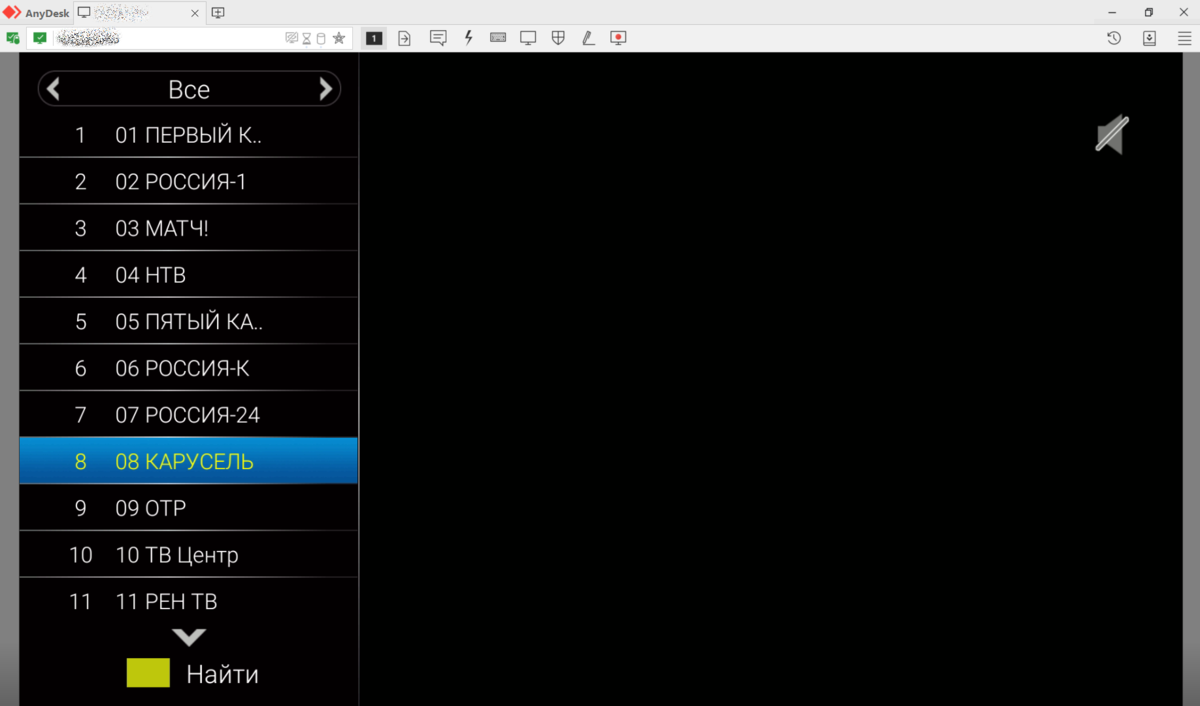Select highlighted channel 08 КАРУСЕЛЬ
The image size is (1200, 706).
pyautogui.click(x=188, y=461)
